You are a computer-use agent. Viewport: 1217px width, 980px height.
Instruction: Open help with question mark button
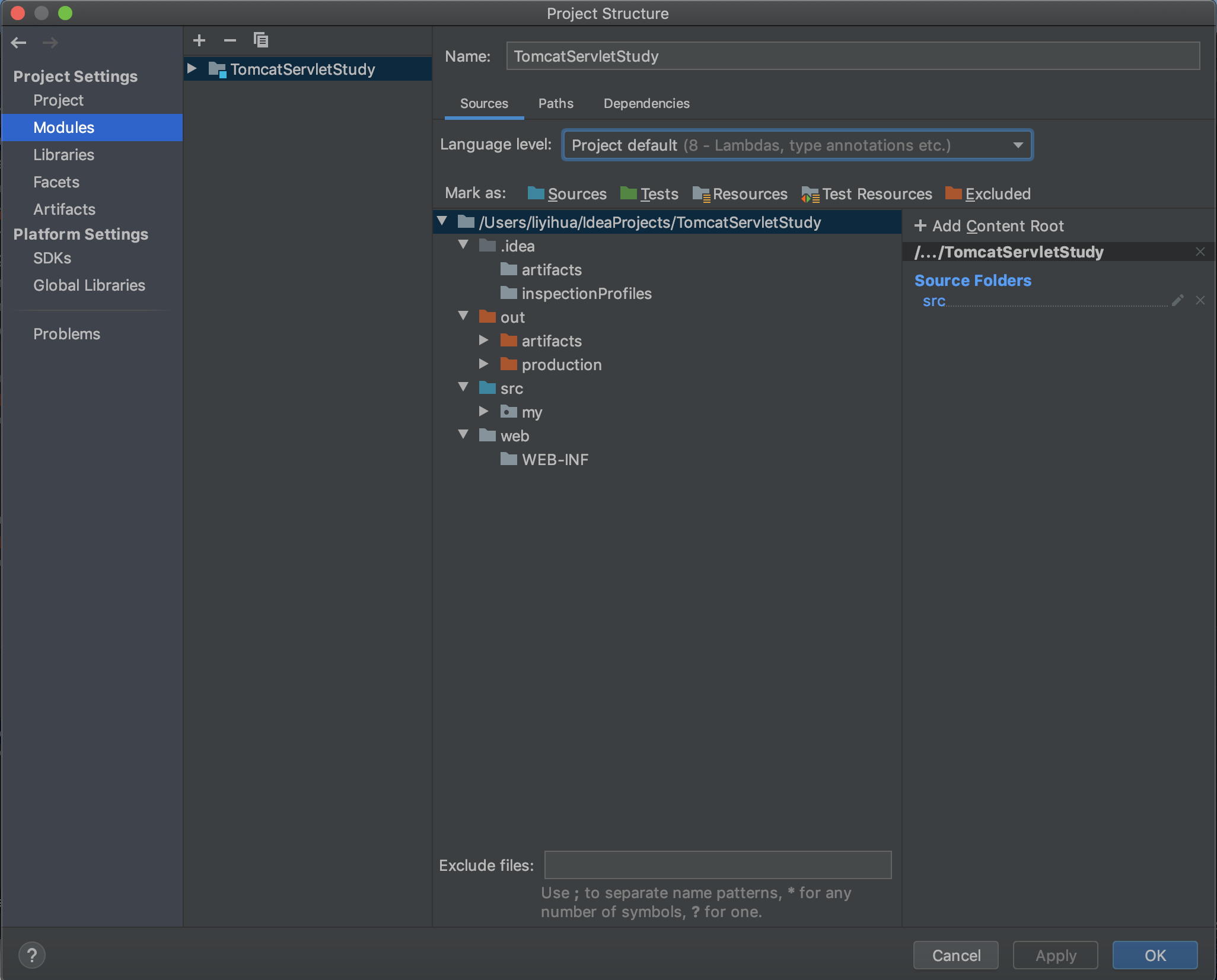[x=32, y=955]
